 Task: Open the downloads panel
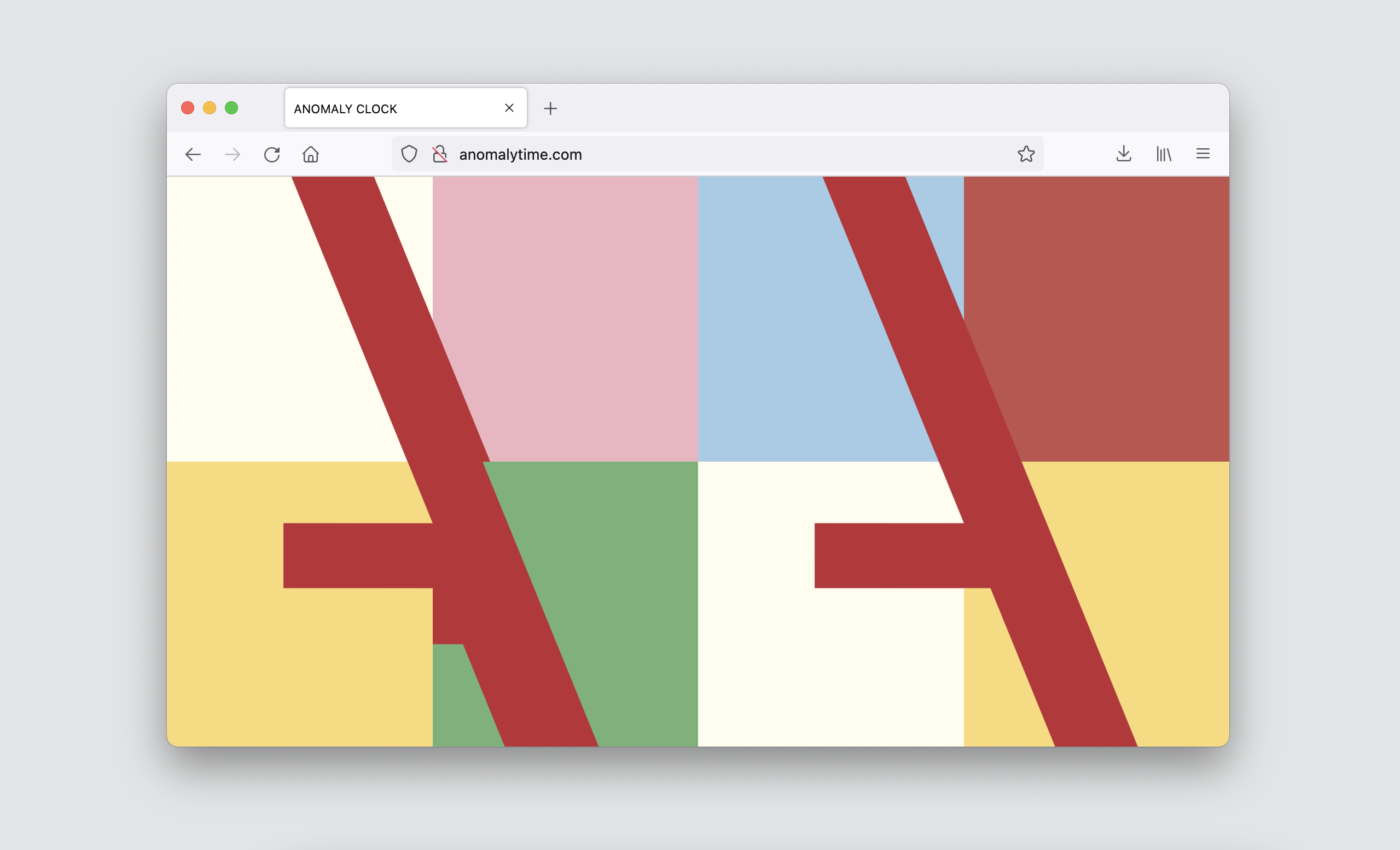[x=1123, y=154]
